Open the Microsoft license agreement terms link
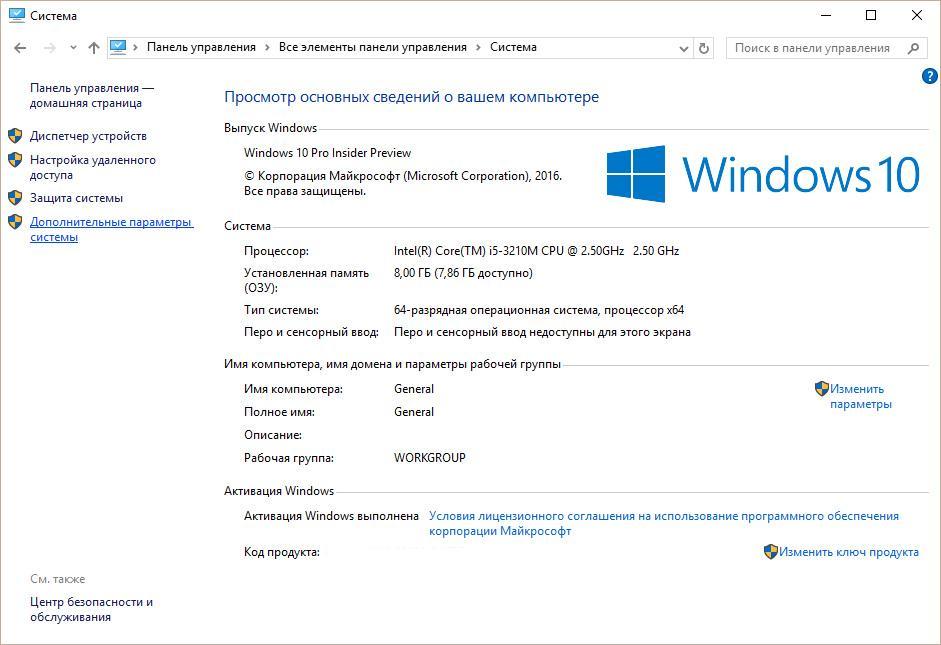This screenshot has width=941, height=645. (x=664, y=523)
